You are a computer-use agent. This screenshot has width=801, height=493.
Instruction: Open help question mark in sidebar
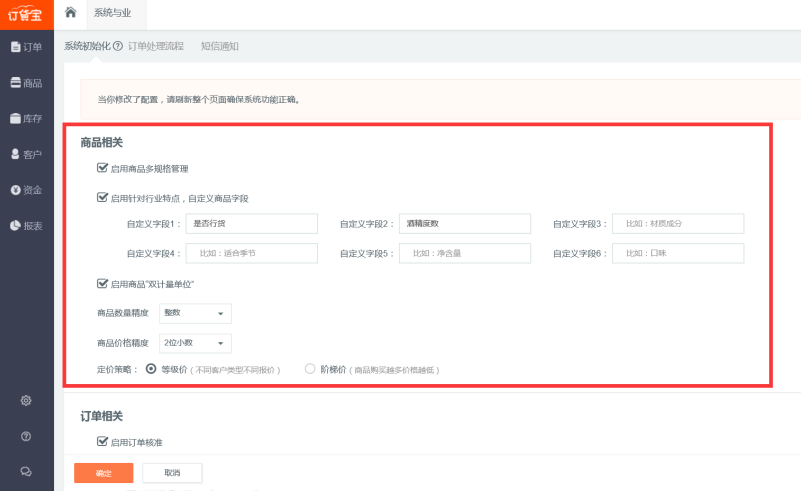[x=26, y=436]
